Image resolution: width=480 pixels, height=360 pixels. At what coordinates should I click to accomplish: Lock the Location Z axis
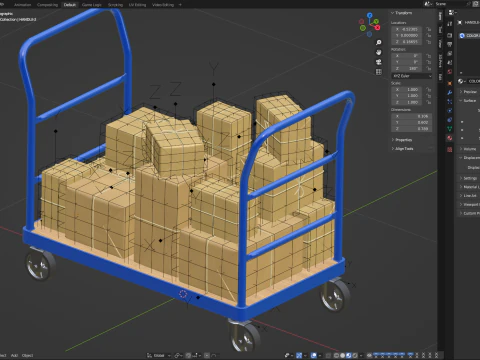pyautogui.click(x=429, y=42)
